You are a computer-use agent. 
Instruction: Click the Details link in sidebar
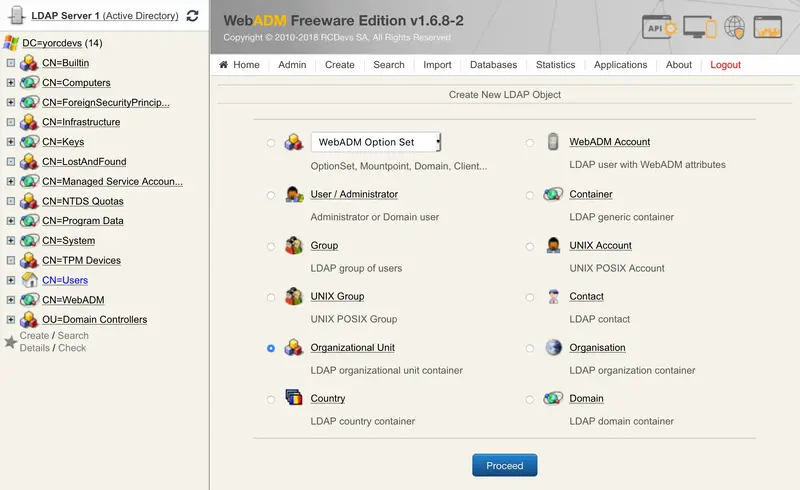35,348
